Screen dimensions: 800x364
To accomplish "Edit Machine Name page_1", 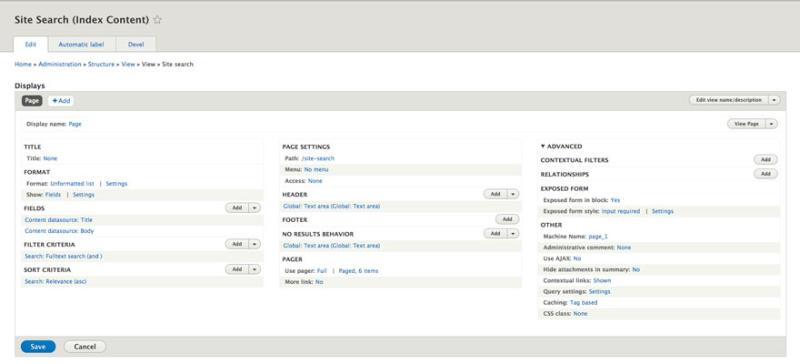I will 598,237.
